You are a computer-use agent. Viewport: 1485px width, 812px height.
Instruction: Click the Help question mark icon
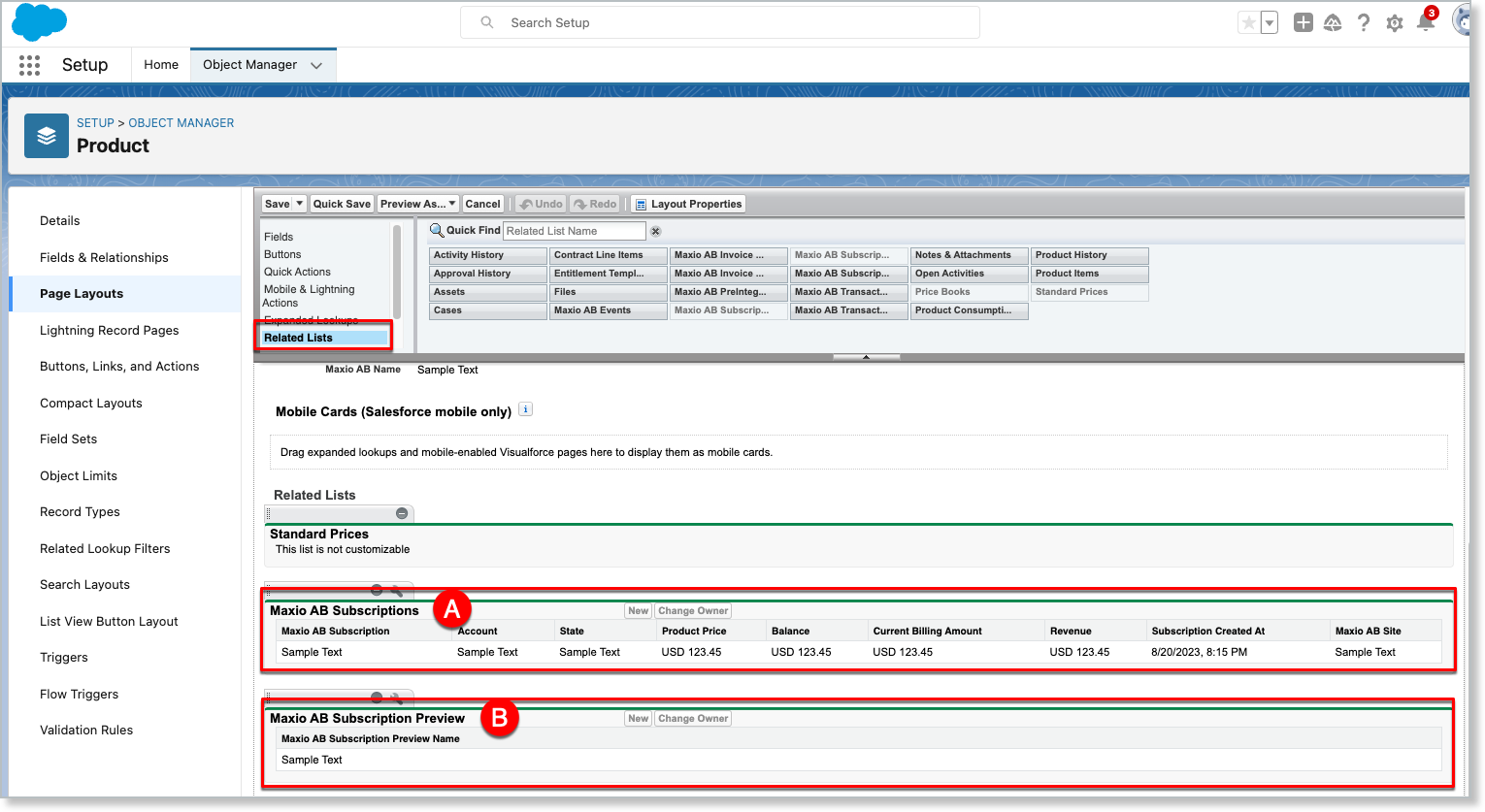tap(1364, 22)
